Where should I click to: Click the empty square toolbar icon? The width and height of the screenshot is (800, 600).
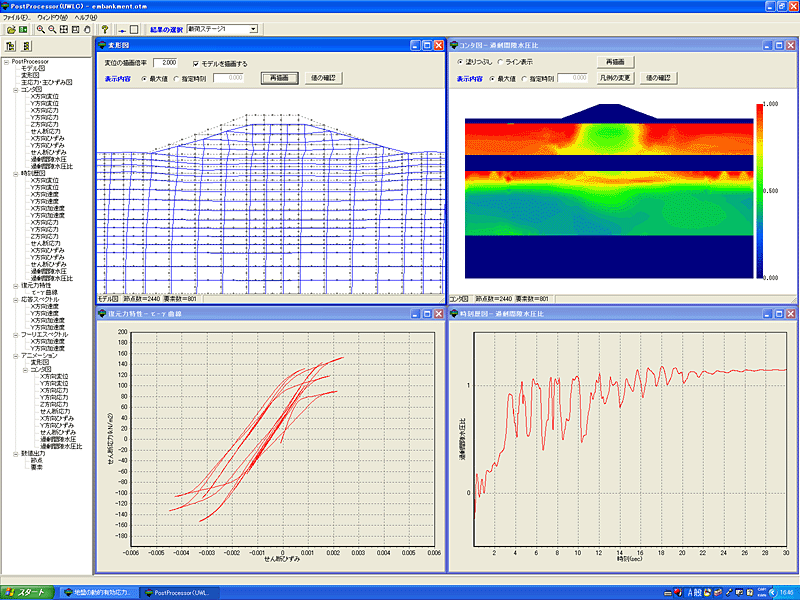pyautogui.click(x=135, y=30)
